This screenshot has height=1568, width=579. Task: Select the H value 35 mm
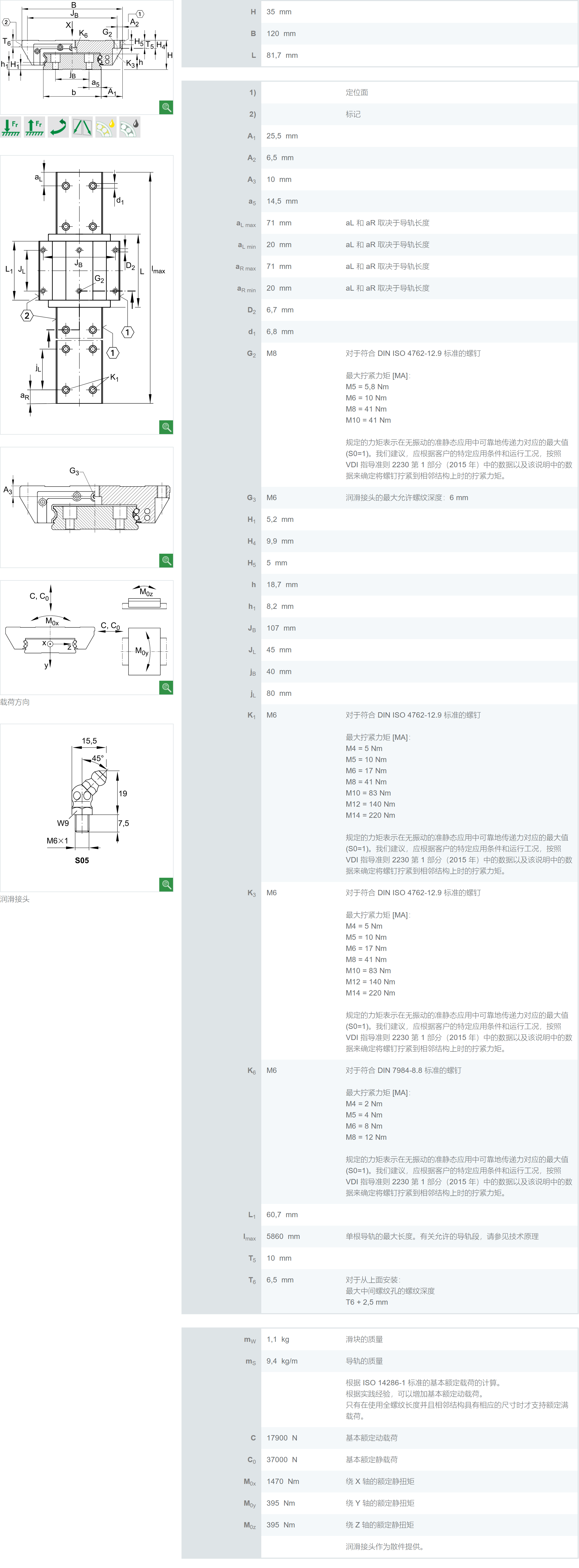(279, 12)
